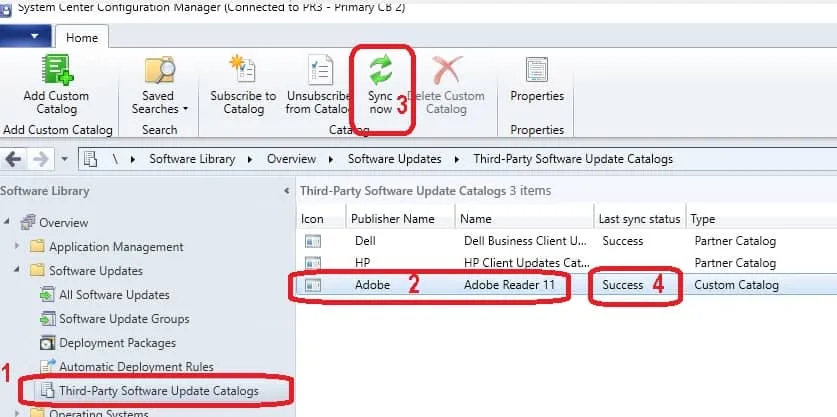This screenshot has height=417, width=837.
Task: Click the Add Custom Catalog icon
Action: (56, 70)
